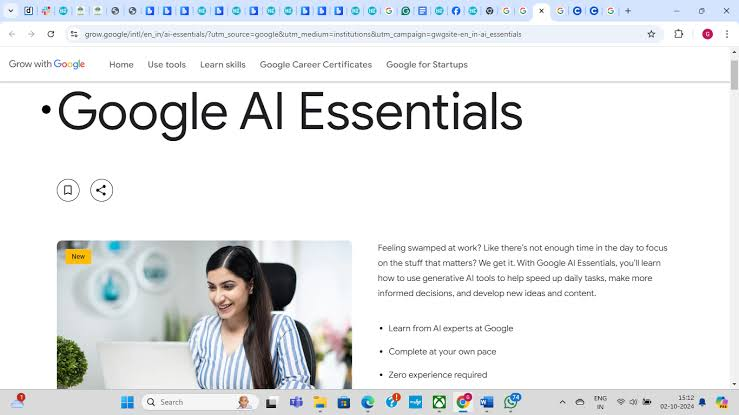739x415 pixels.
Task: Switch to the Facebook tab
Action: pos(456,10)
